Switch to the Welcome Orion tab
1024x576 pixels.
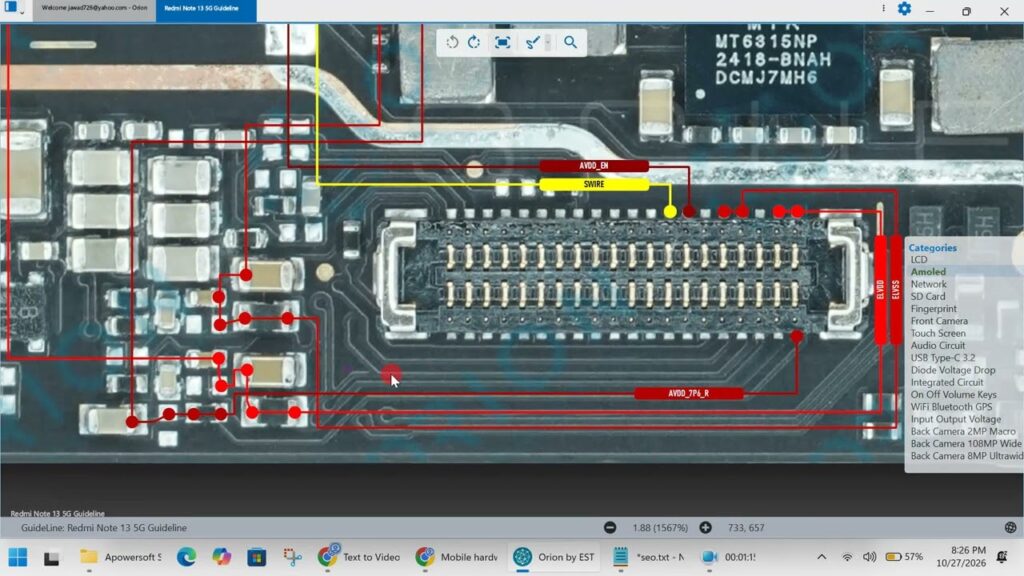coord(94,8)
